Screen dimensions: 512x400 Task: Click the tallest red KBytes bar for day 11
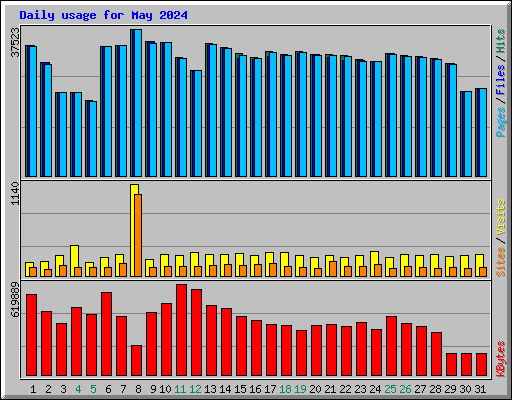click(x=181, y=330)
